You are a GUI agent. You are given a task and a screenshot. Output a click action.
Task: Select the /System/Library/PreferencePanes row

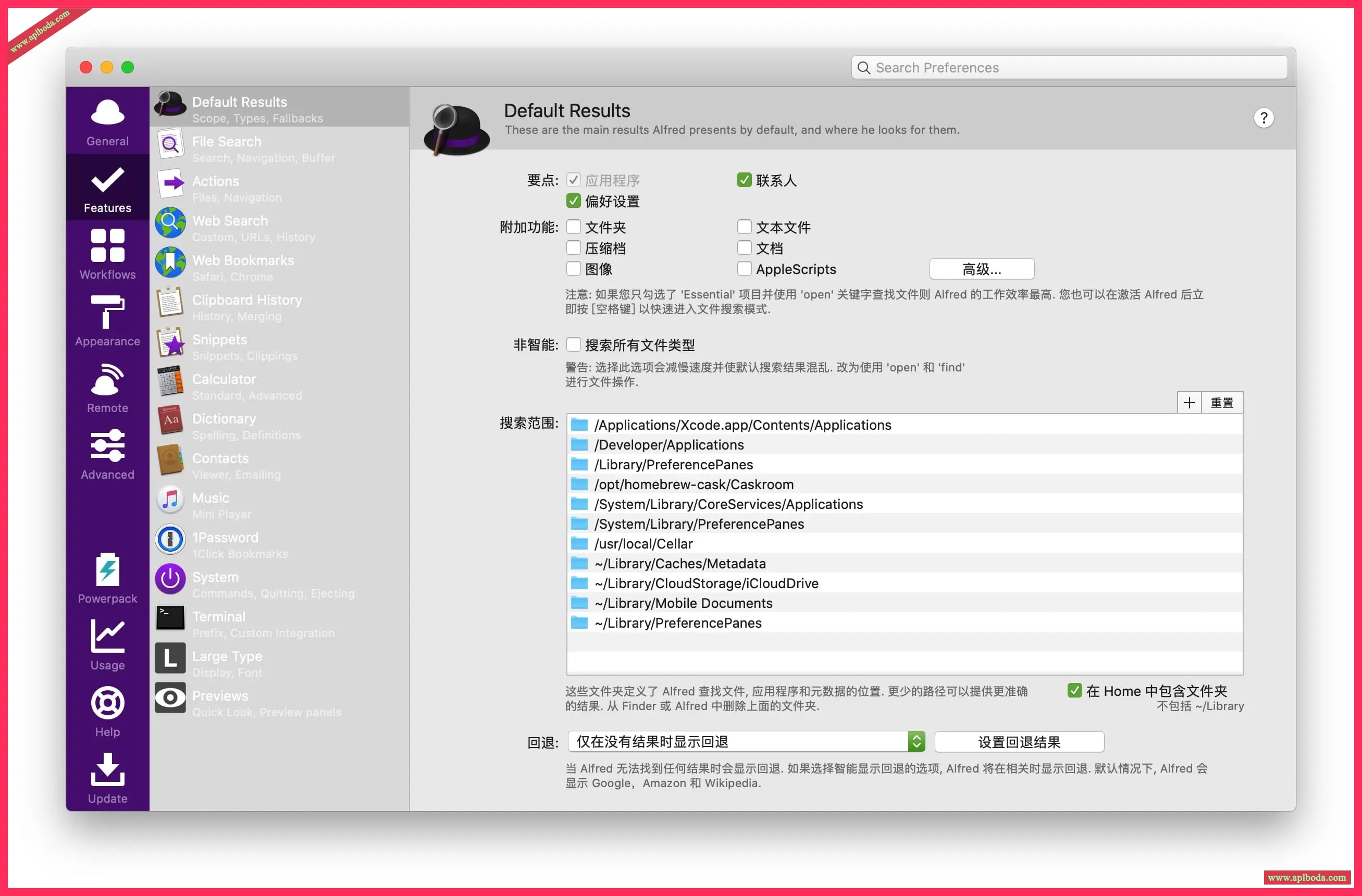pyautogui.click(x=904, y=524)
